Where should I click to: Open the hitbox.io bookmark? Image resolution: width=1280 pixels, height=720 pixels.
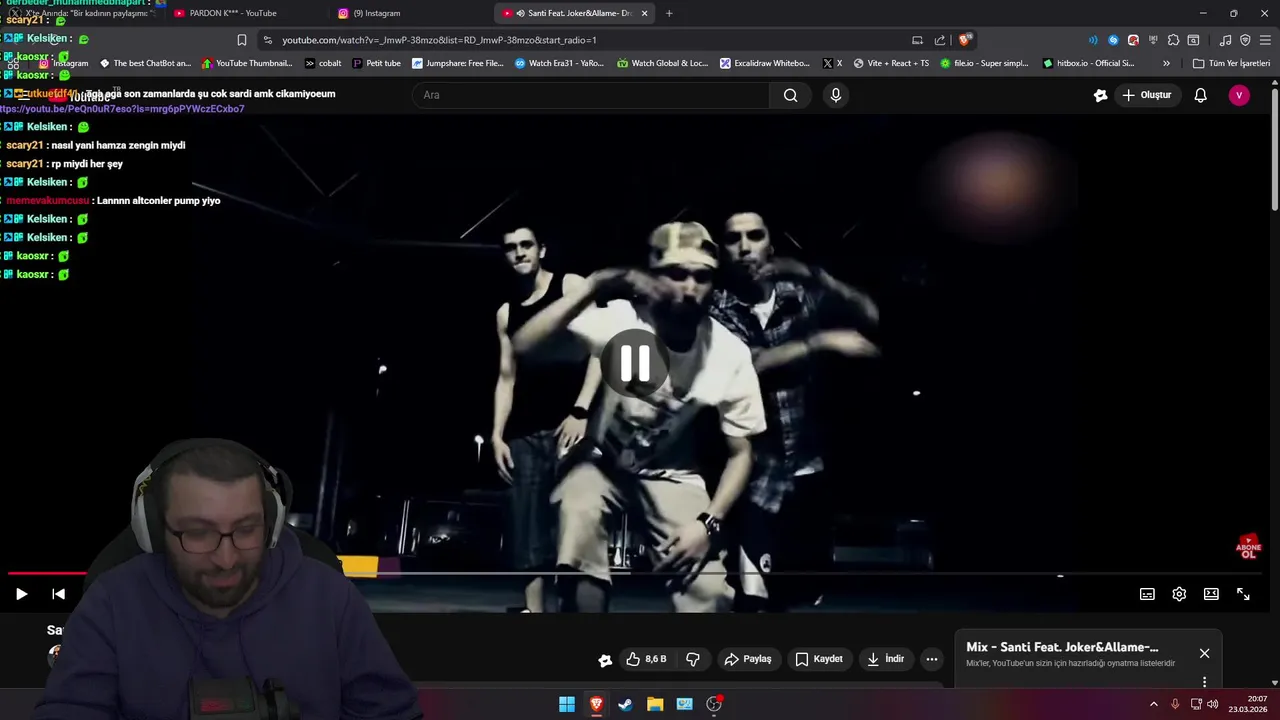pos(1088,63)
